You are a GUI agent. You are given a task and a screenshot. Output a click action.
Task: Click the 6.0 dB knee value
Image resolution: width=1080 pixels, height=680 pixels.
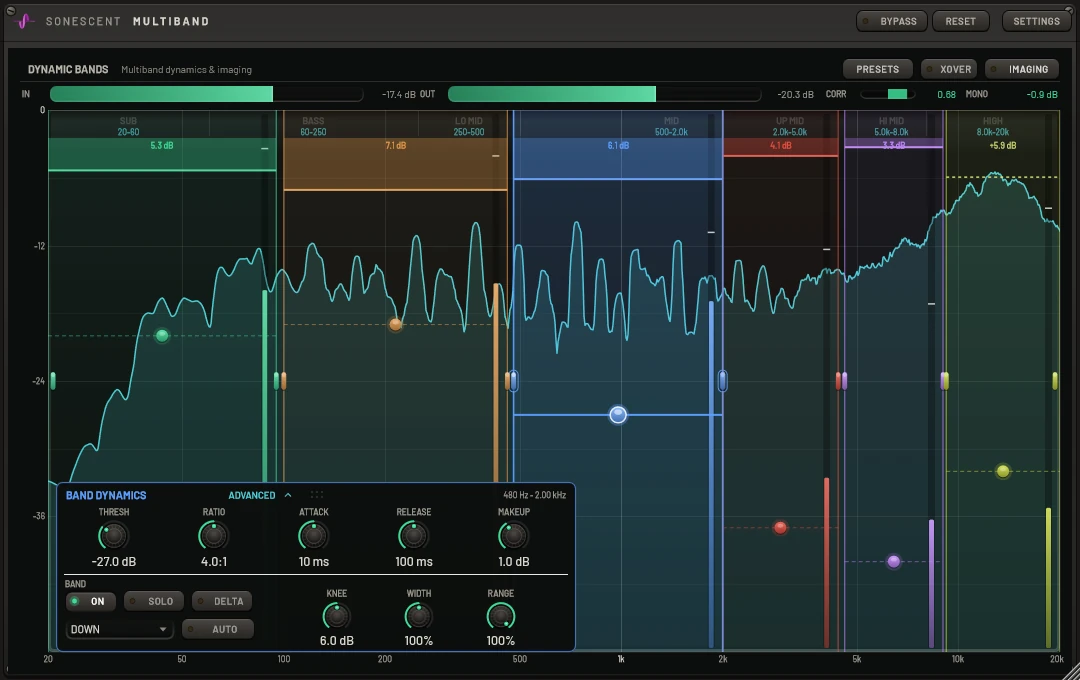[x=337, y=641]
